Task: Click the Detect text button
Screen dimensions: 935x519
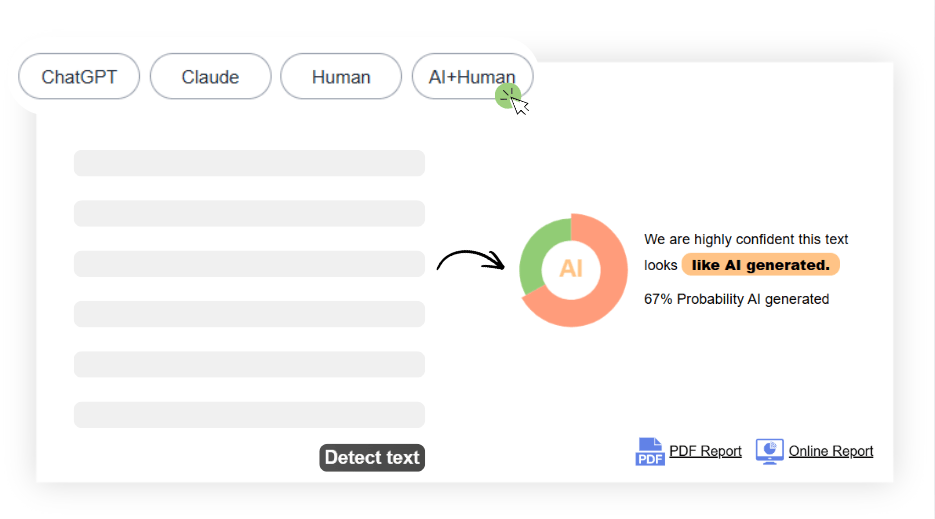Action: [372, 458]
